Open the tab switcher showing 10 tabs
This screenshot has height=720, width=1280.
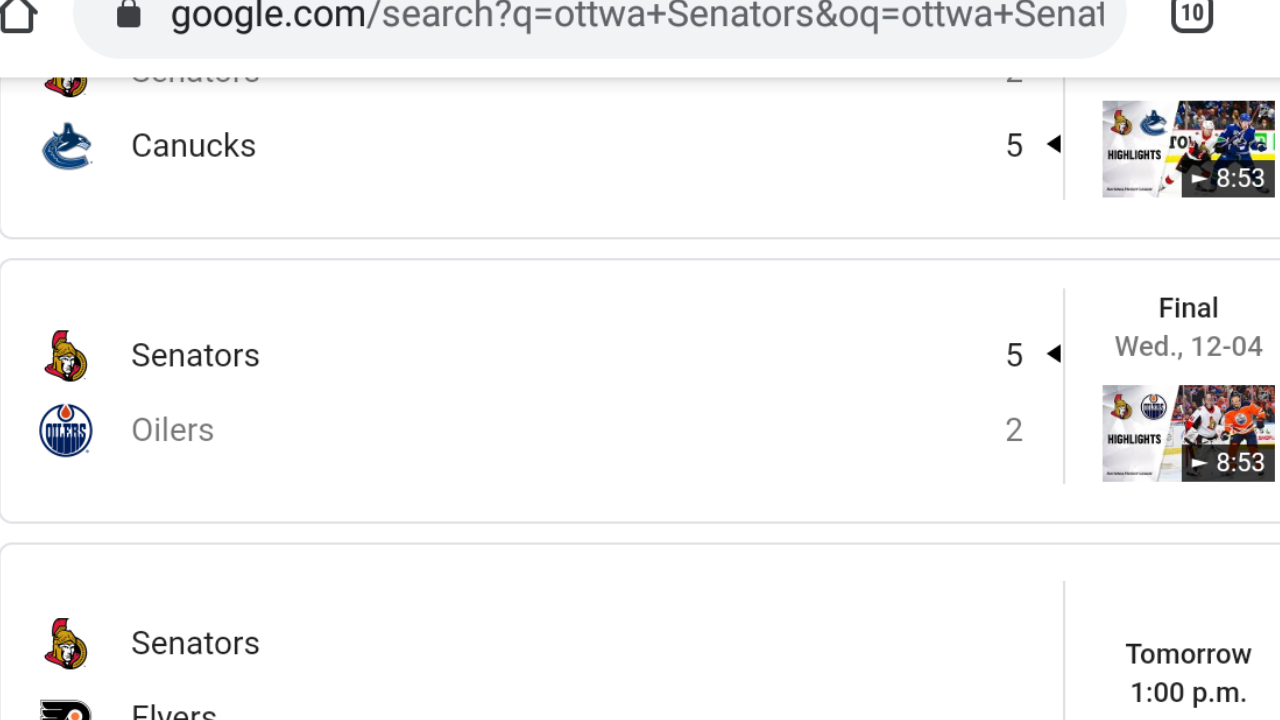point(1191,14)
